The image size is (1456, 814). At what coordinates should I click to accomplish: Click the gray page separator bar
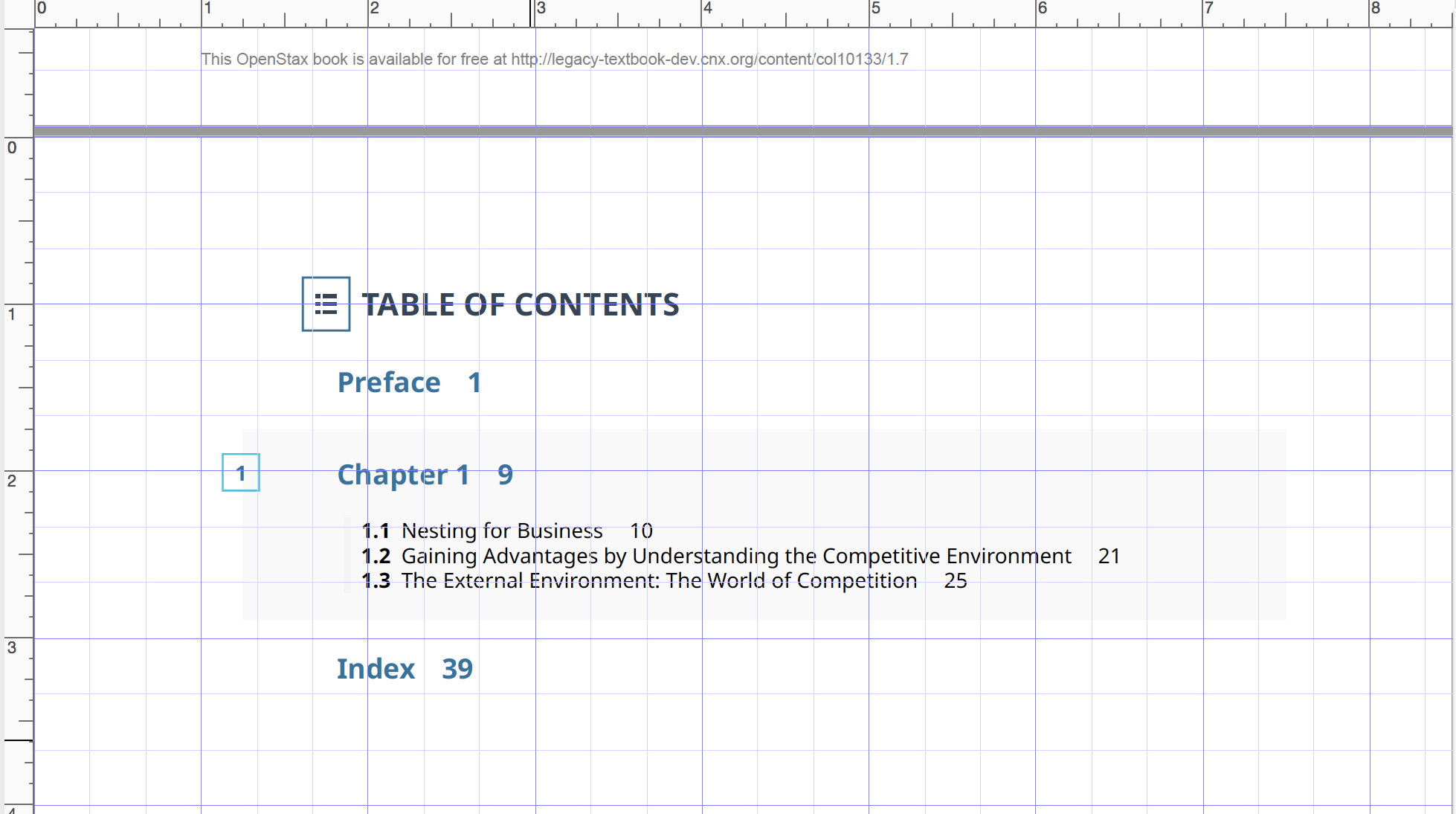point(744,131)
